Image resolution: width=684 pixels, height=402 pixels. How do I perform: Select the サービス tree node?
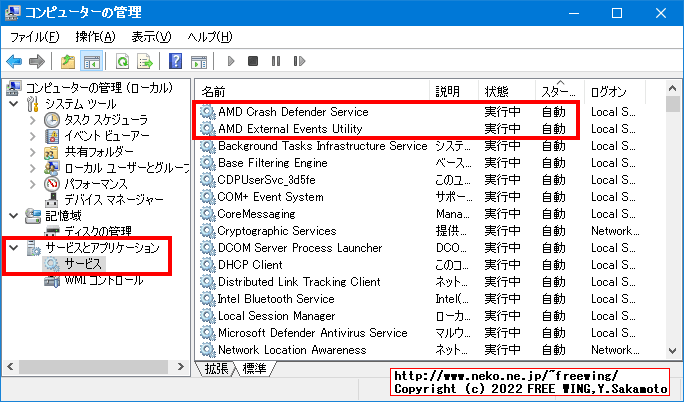pyautogui.click(x=83, y=264)
